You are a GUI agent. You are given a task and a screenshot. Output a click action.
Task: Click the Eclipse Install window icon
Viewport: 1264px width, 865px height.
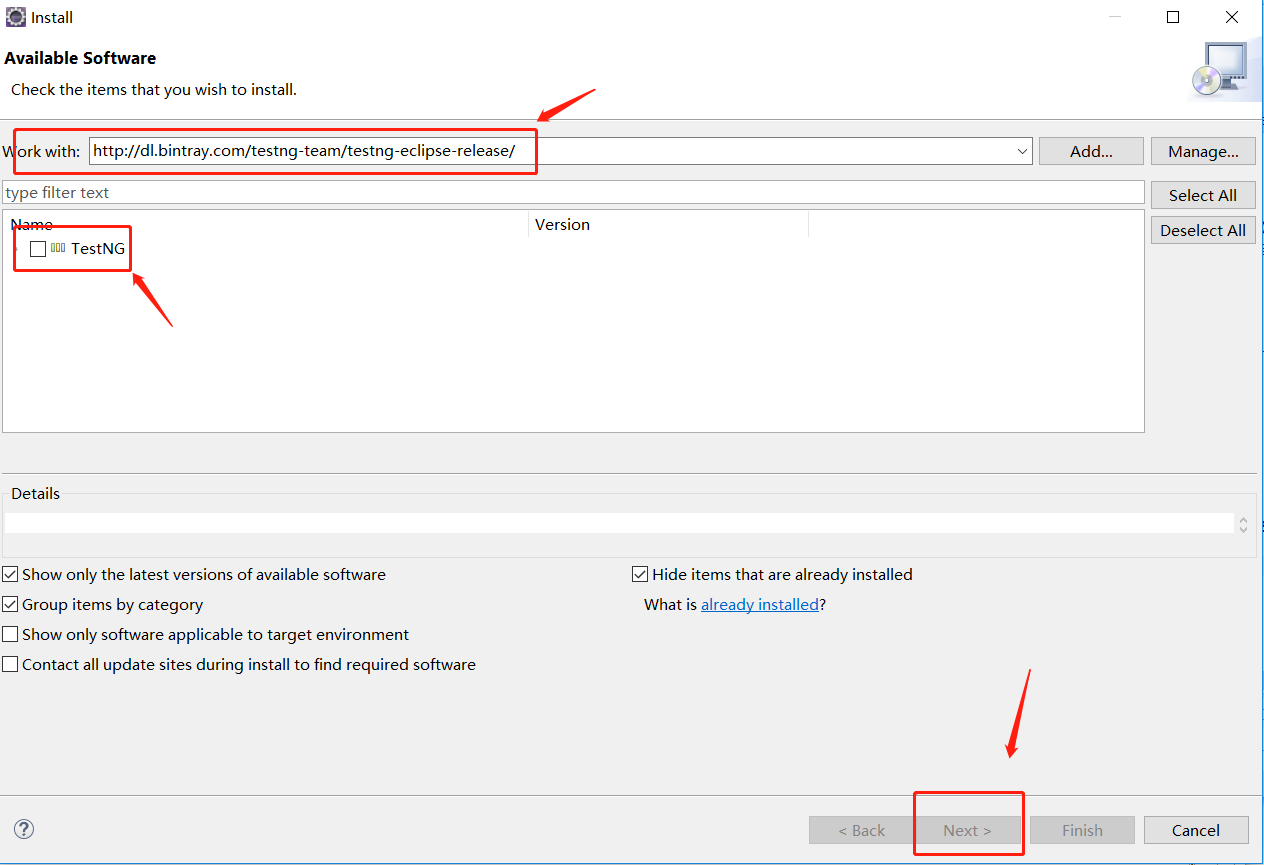(x=15, y=17)
